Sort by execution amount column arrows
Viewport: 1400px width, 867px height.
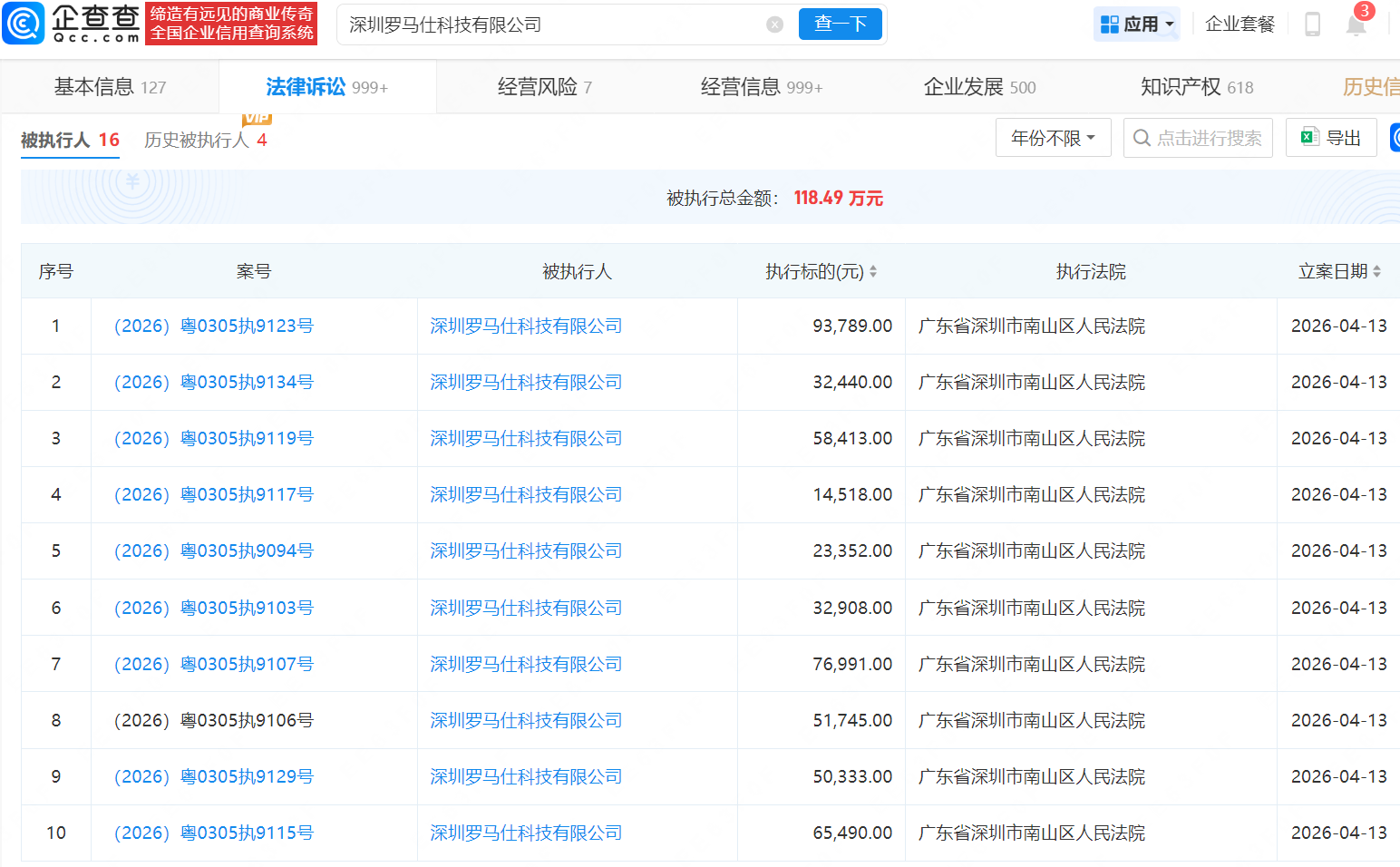(x=873, y=271)
